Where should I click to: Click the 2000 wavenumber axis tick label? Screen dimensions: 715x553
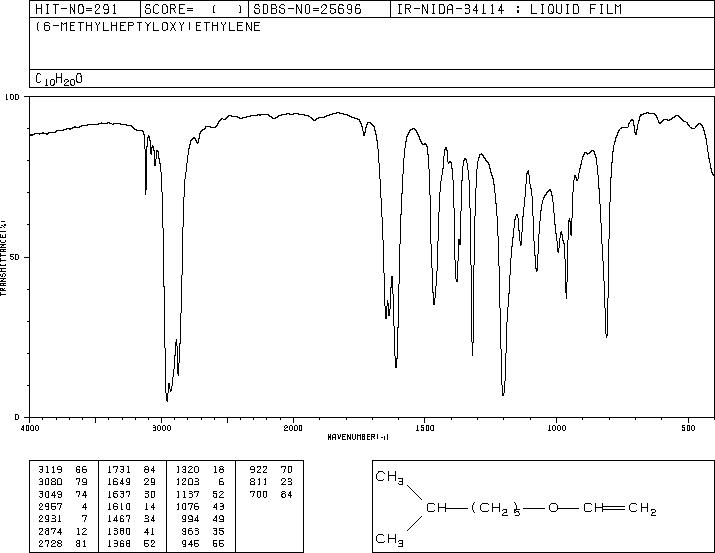coord(293,428)
